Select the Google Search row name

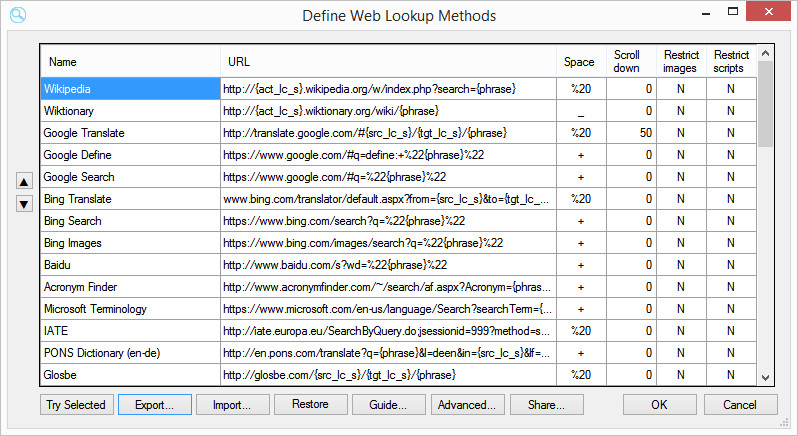(130, 177)
